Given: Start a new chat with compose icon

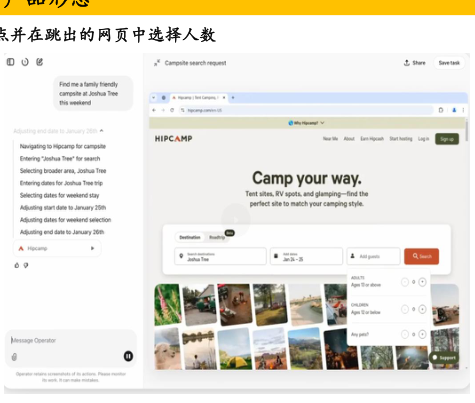Looking at the screenshot, I should point(40,62).
